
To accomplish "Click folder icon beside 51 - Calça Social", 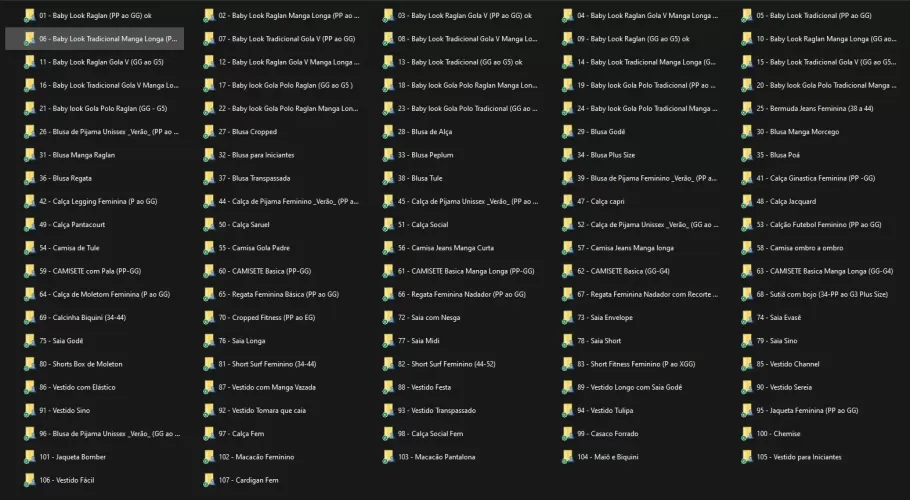I will pos(388,225).
